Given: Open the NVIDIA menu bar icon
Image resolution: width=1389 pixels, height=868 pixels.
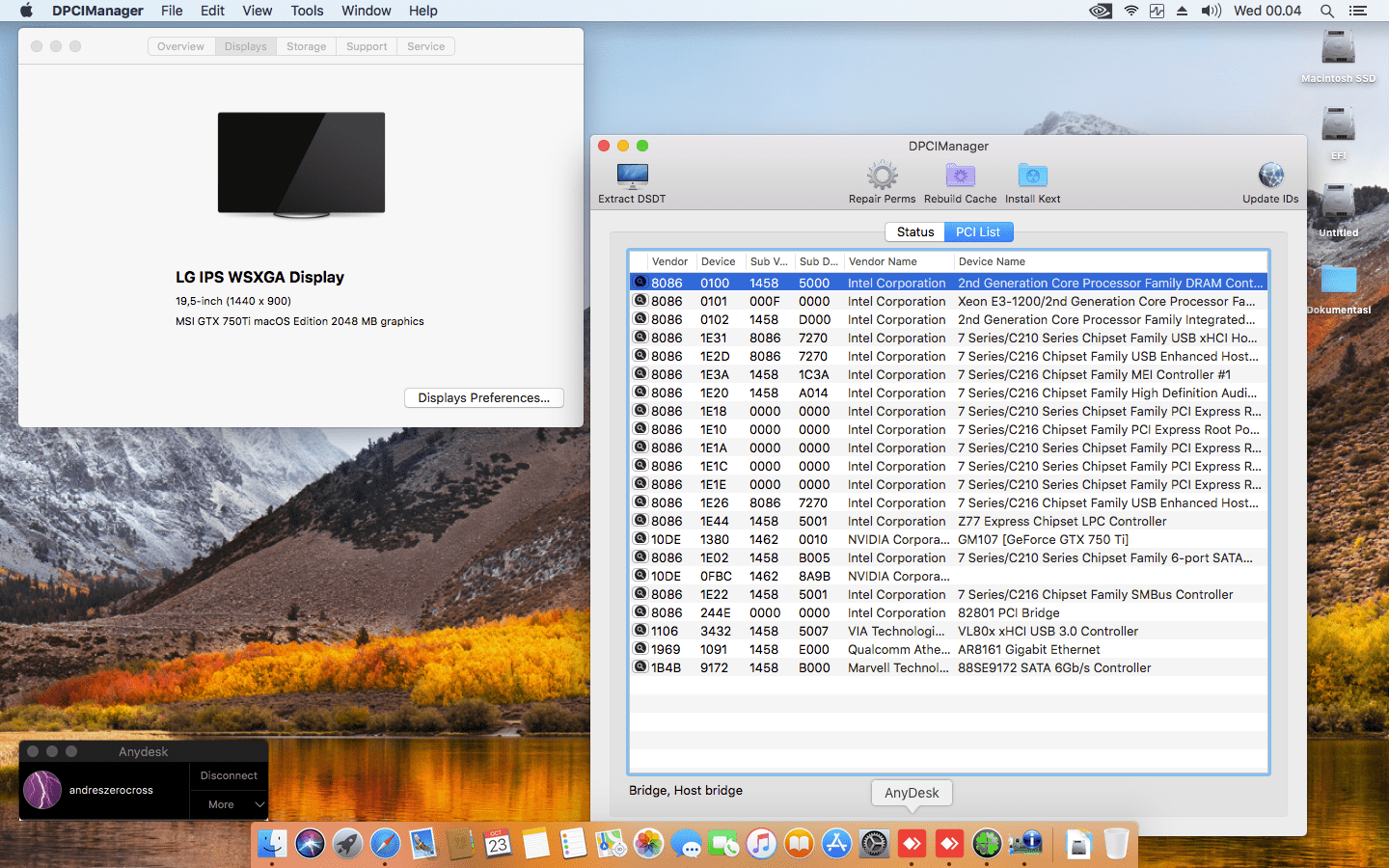Looking at the screenshot, I should pos(1100,11).
